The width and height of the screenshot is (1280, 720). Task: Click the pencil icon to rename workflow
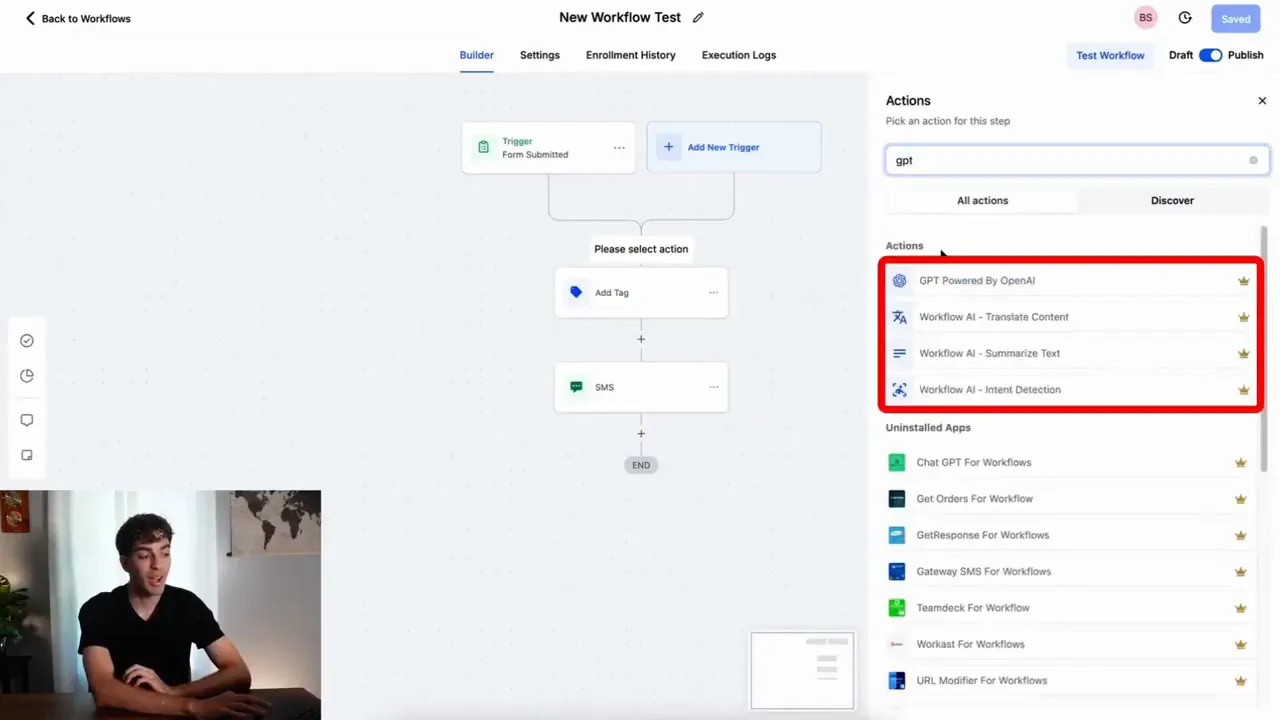[x=698, y=18]
